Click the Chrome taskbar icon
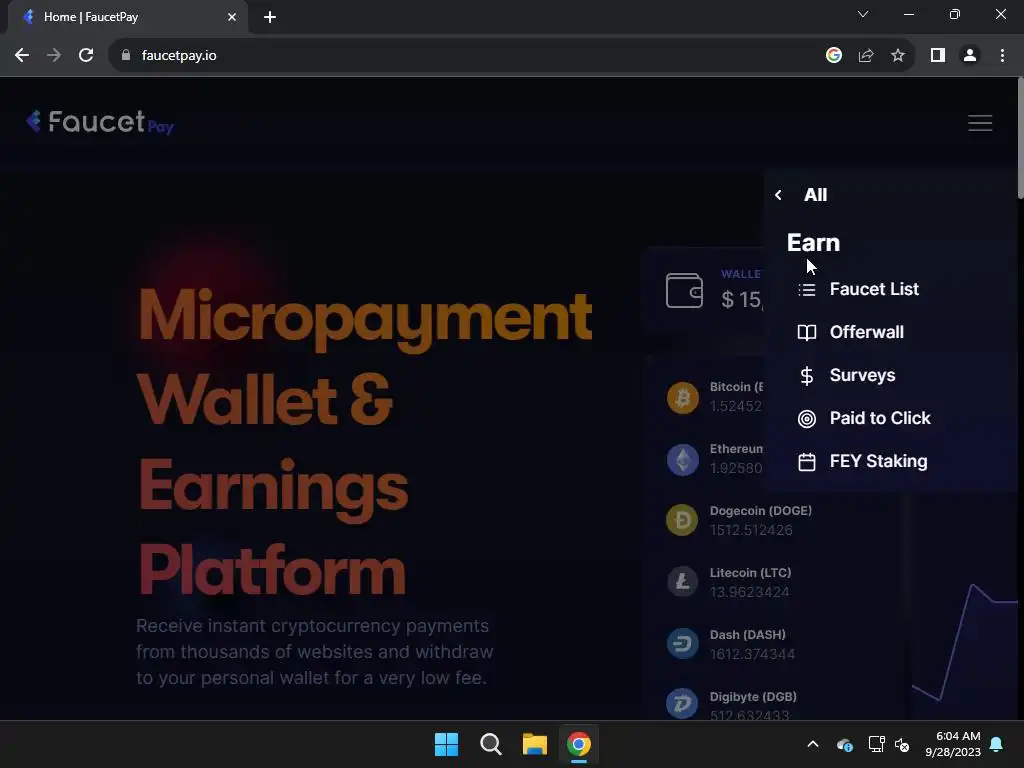The height and width of the screenshot is (768, 1024). point(579,744)
